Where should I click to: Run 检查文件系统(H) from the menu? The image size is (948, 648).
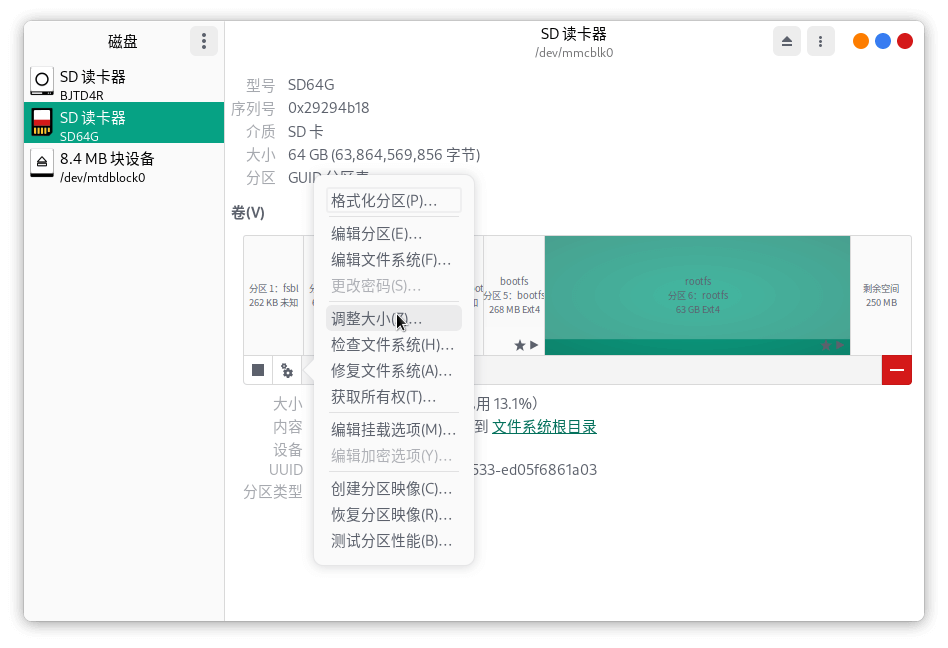tap(393, 345)
